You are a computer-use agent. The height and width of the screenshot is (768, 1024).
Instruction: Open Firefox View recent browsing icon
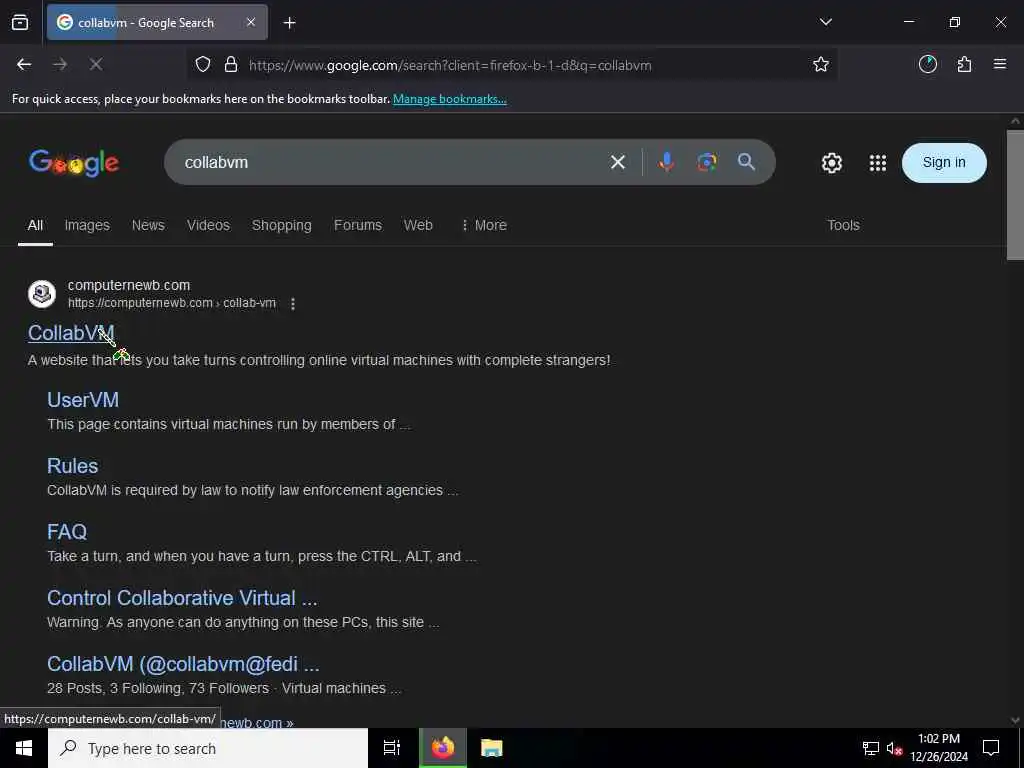tap(20, 22)
